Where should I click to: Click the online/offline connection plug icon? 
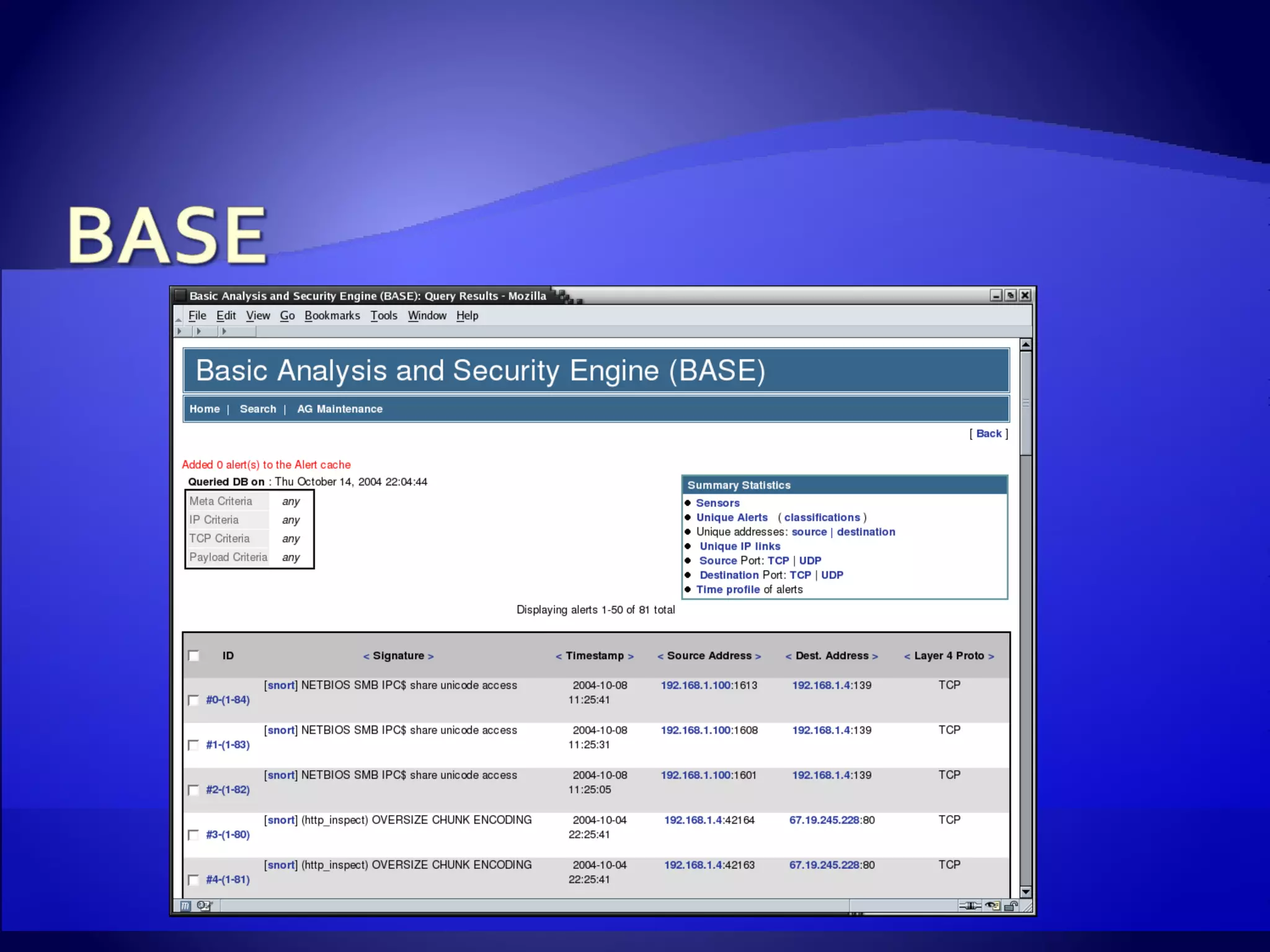click(969, 906)
